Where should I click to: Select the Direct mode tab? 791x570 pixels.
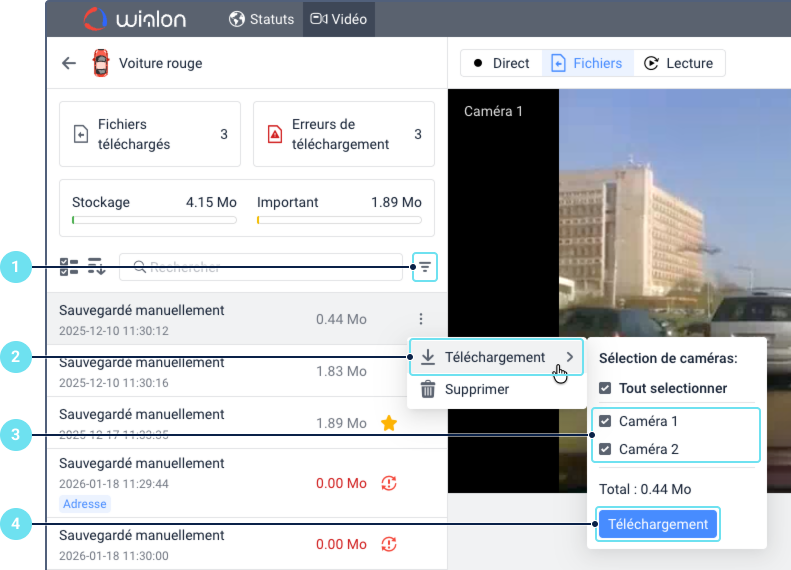point(502,63)
